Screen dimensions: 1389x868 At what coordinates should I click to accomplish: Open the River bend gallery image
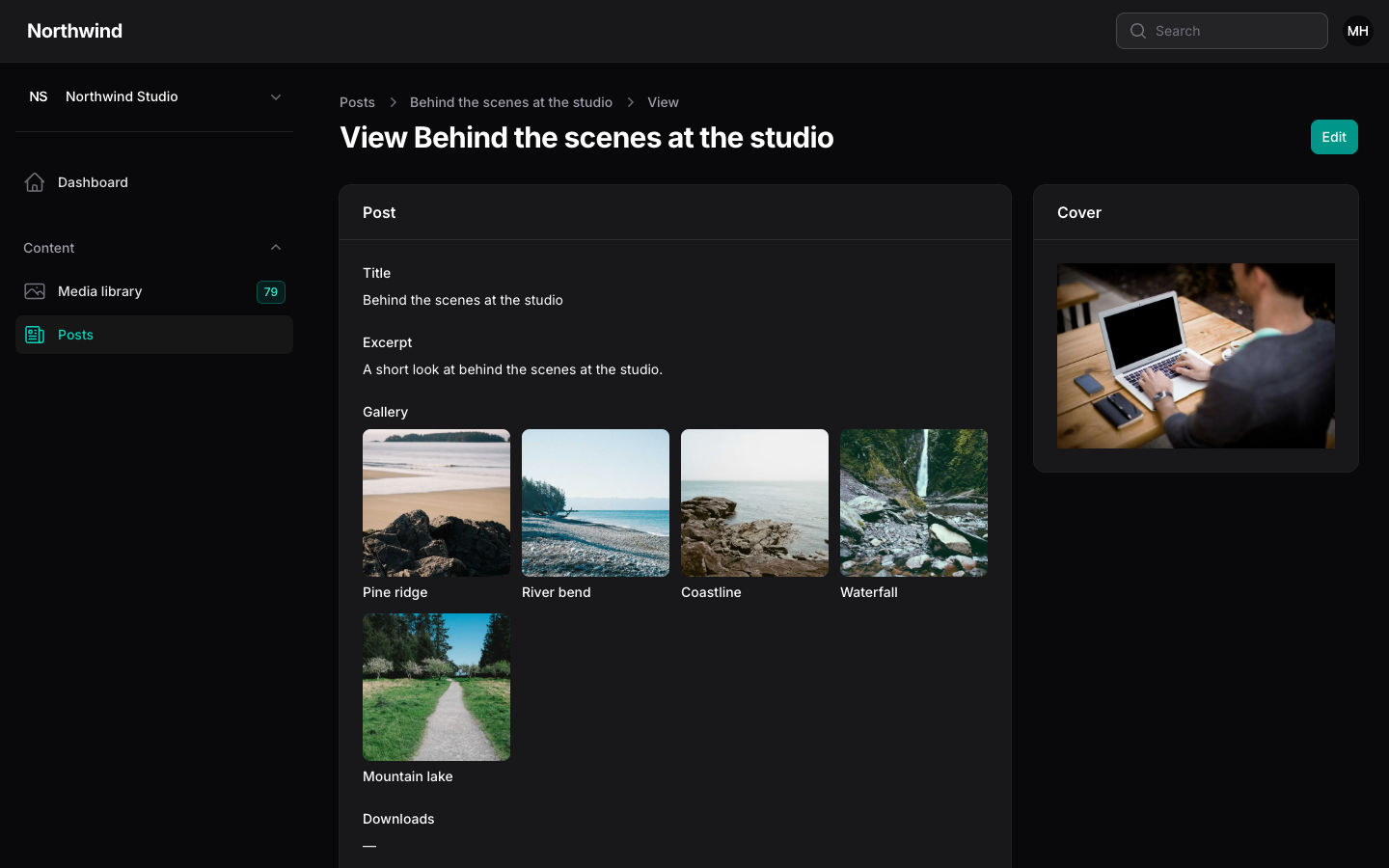(x=595, y=502)
